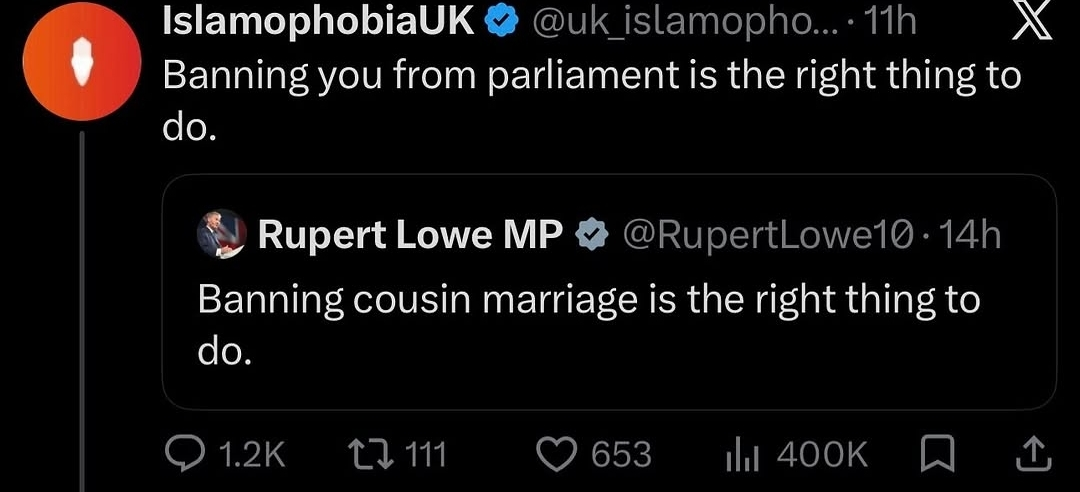The image size is (1080, 492).
Task: Click the reply count 1.2K
Action: [x=251, y=455]
